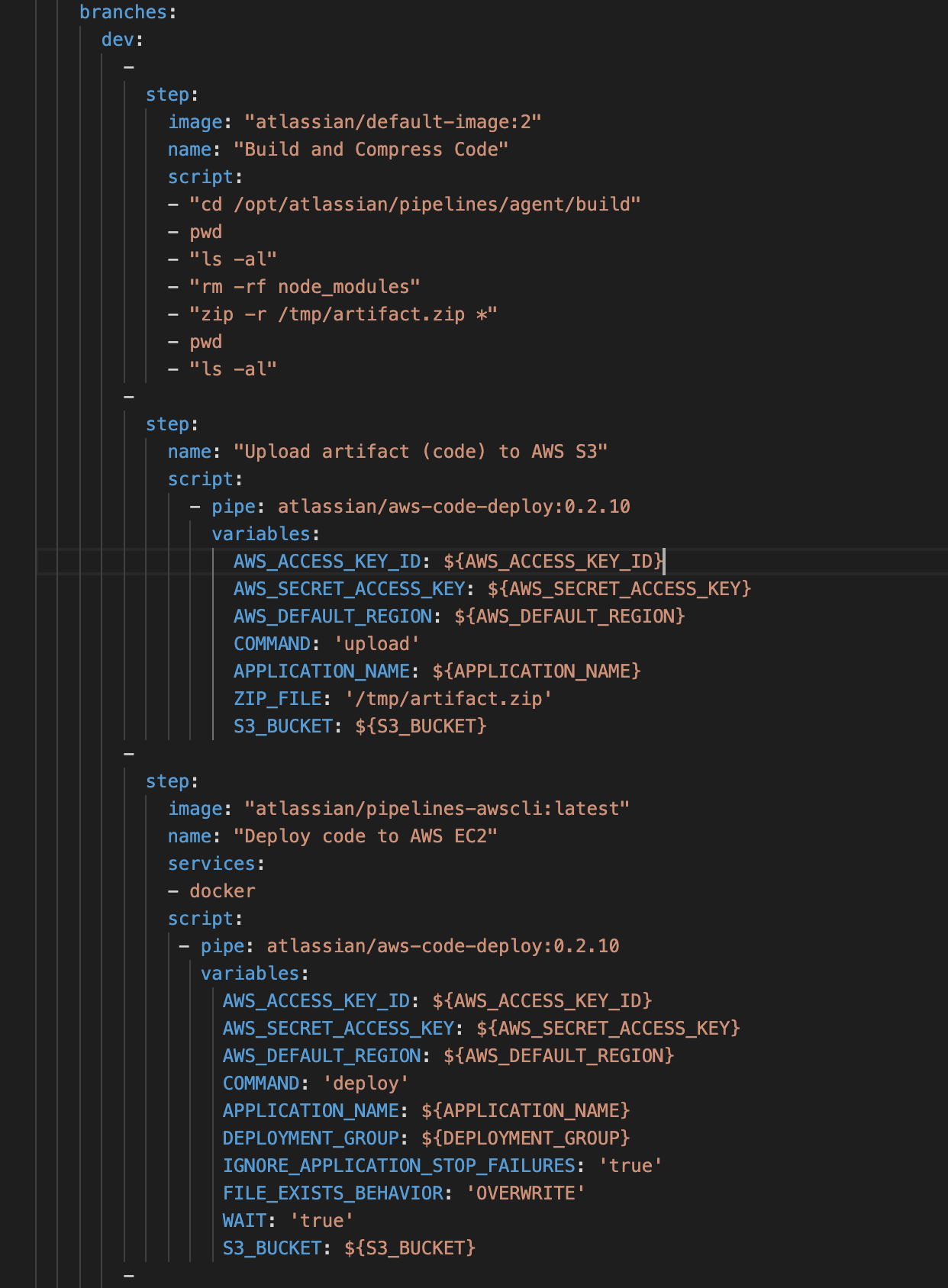Screen dimensions: 948x1288
Task: Click the FILE_EXISTS_BEHAVIOR 'OVERWRITE' value
Action: pyautogui.click(x=525, y=1193)
